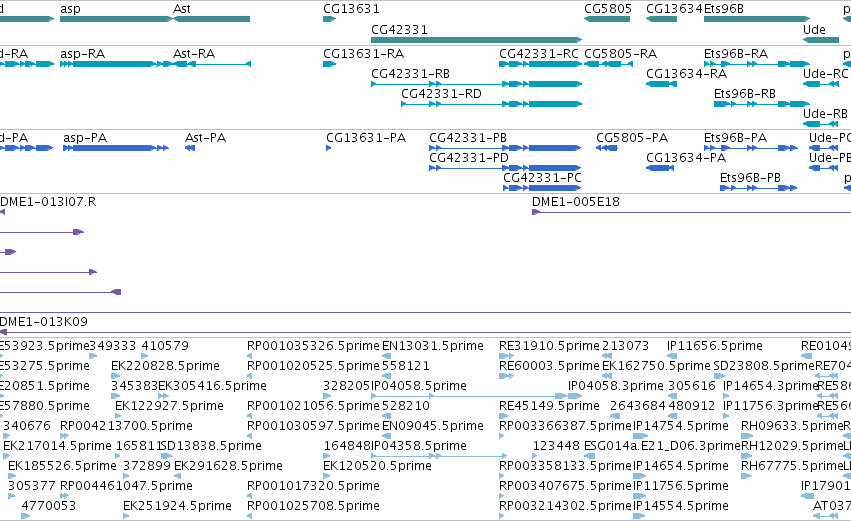Select EST RP003407675.5prime

502,497
